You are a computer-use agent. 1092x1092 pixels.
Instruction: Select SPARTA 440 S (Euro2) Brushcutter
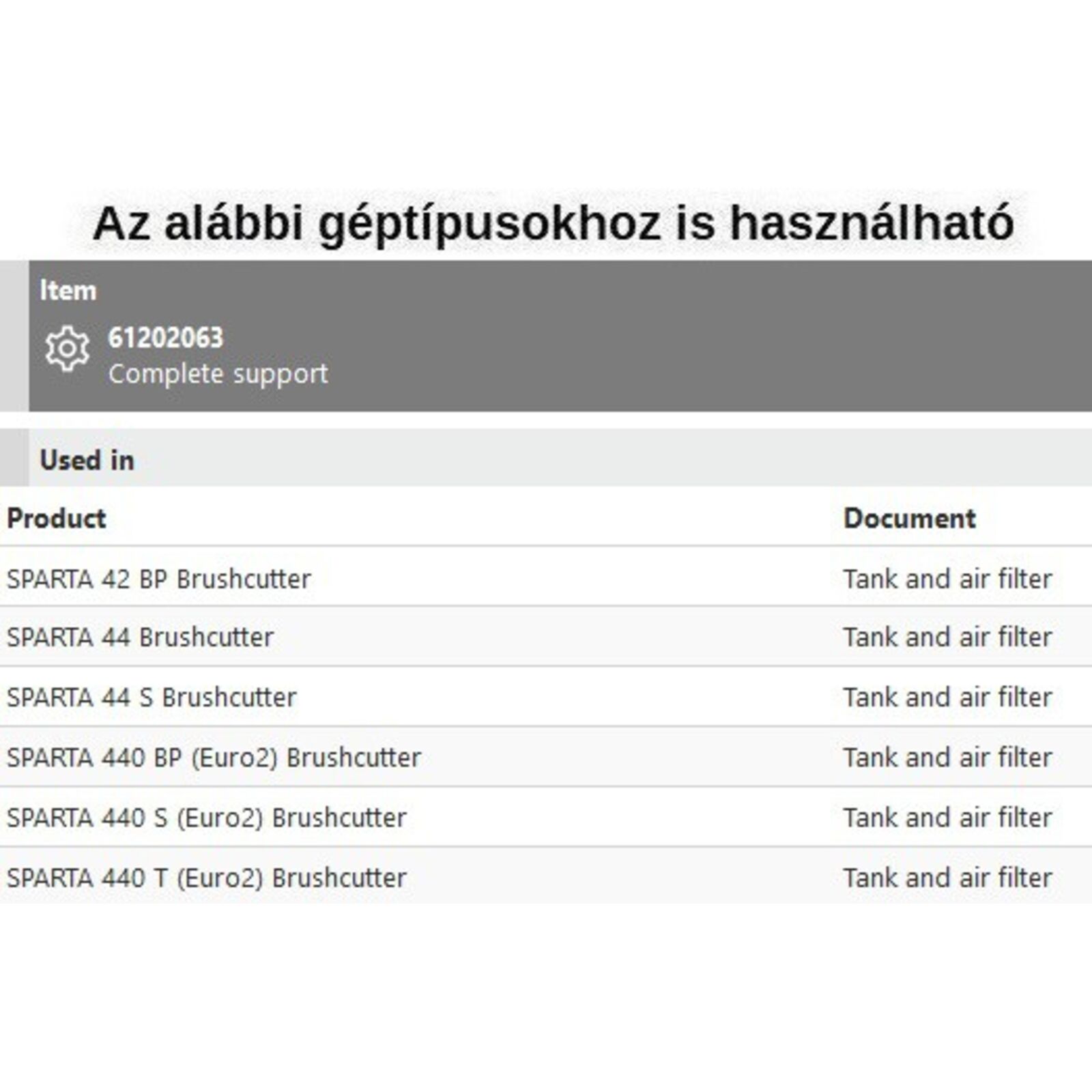(206, 818)
